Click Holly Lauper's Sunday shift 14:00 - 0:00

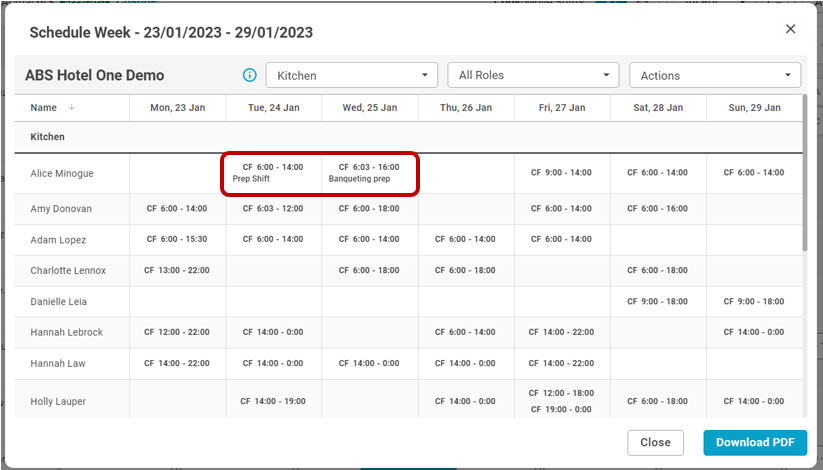[754, 401]
